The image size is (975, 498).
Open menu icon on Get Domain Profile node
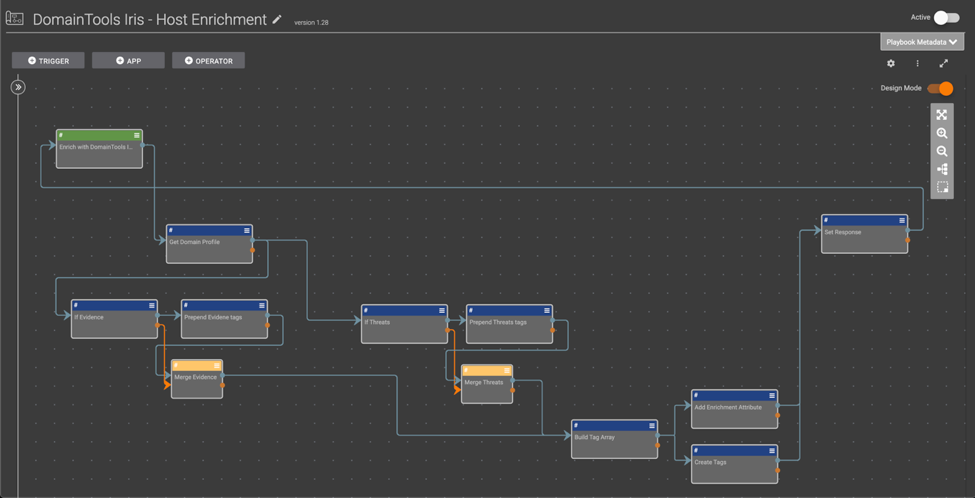[247, 230]
